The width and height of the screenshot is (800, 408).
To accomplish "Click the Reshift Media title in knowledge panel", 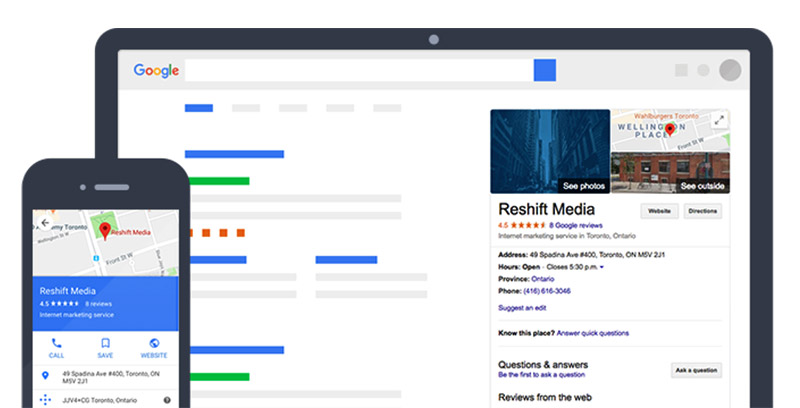I will point(546,209).
